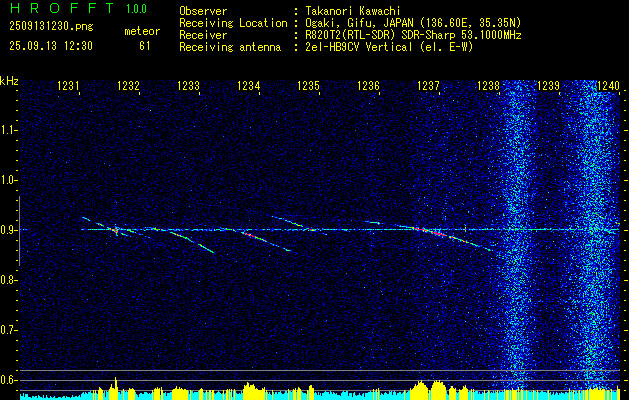Click the timestamp 25.09.13 12:30

click(51, 46)
